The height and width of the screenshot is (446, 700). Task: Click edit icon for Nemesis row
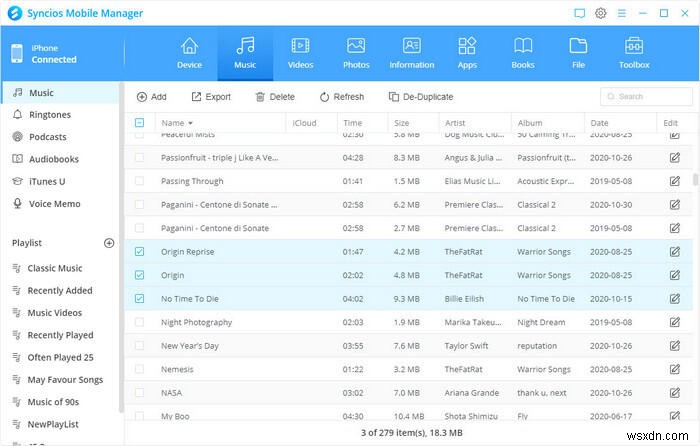[675, 369]
